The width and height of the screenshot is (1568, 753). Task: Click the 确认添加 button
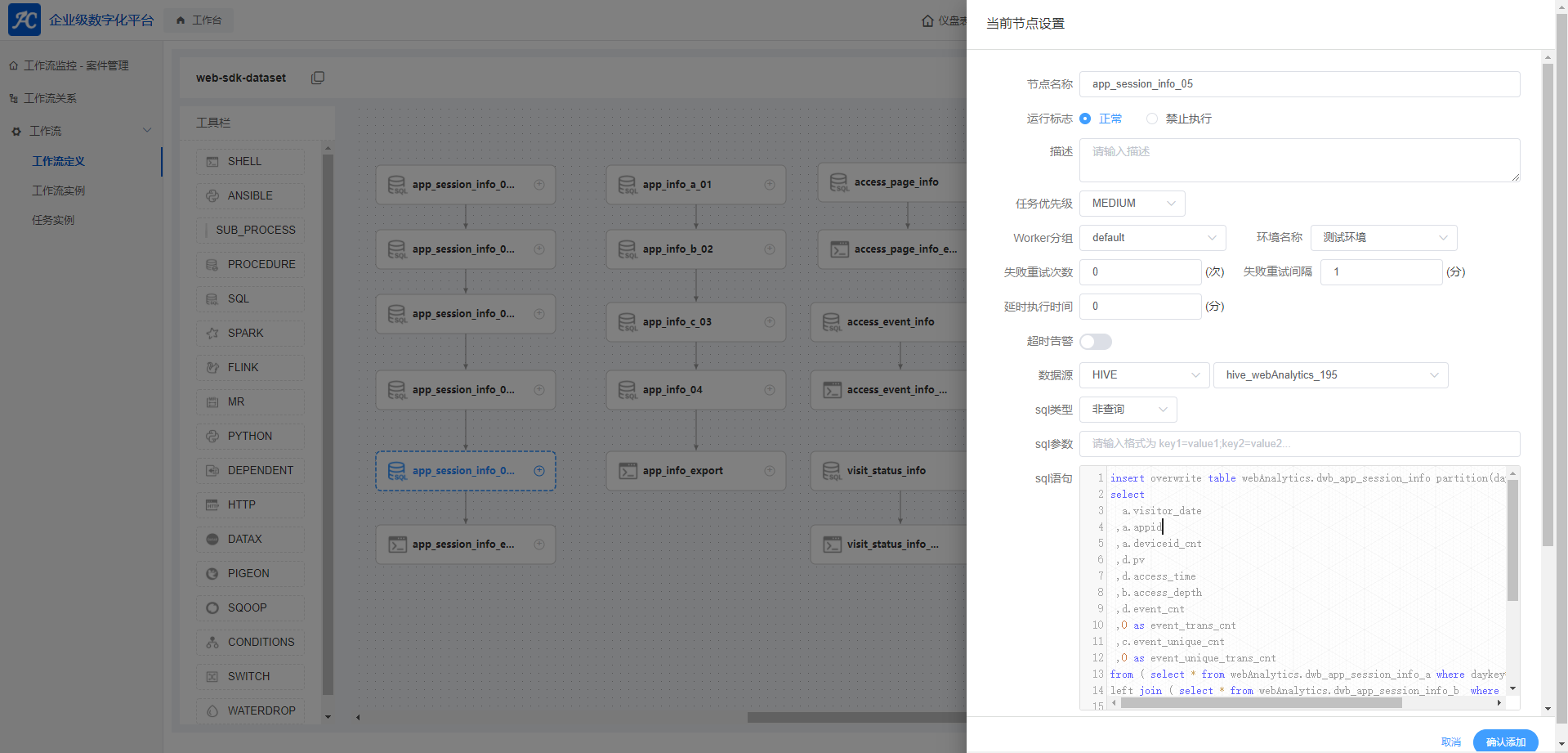(1505, 742)
